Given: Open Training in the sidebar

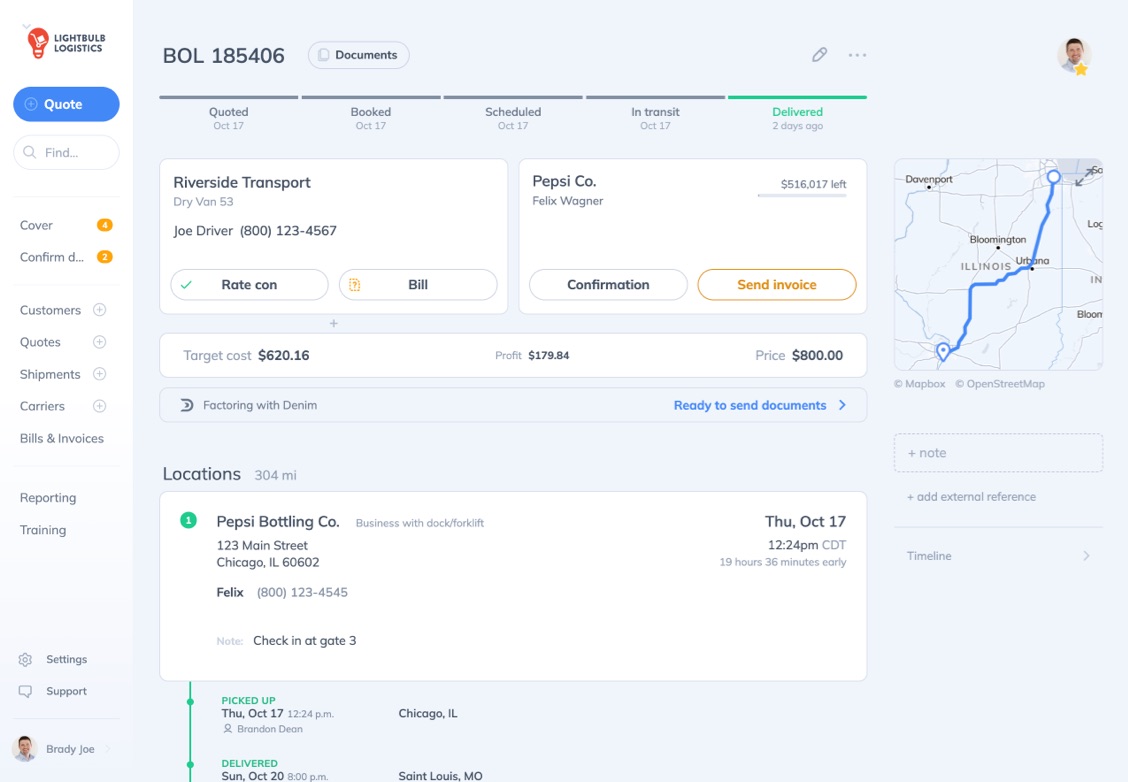Looking at the screenshot, I should [x=42, y=529].
